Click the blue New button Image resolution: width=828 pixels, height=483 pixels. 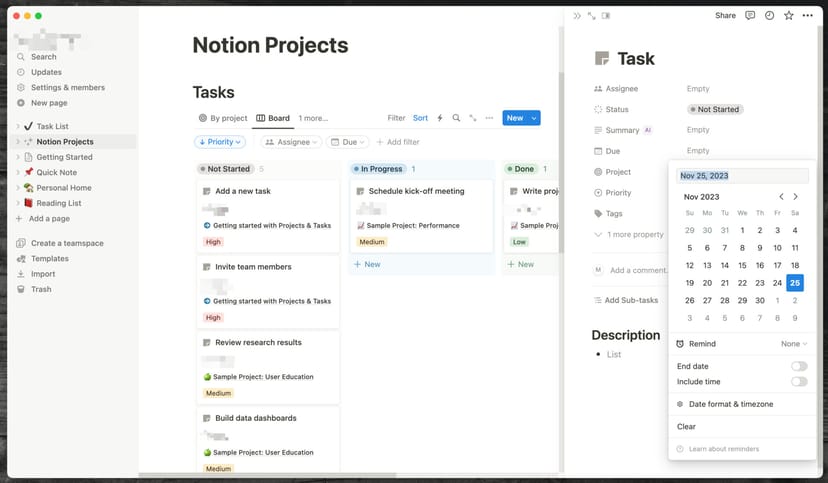point(514,118)
